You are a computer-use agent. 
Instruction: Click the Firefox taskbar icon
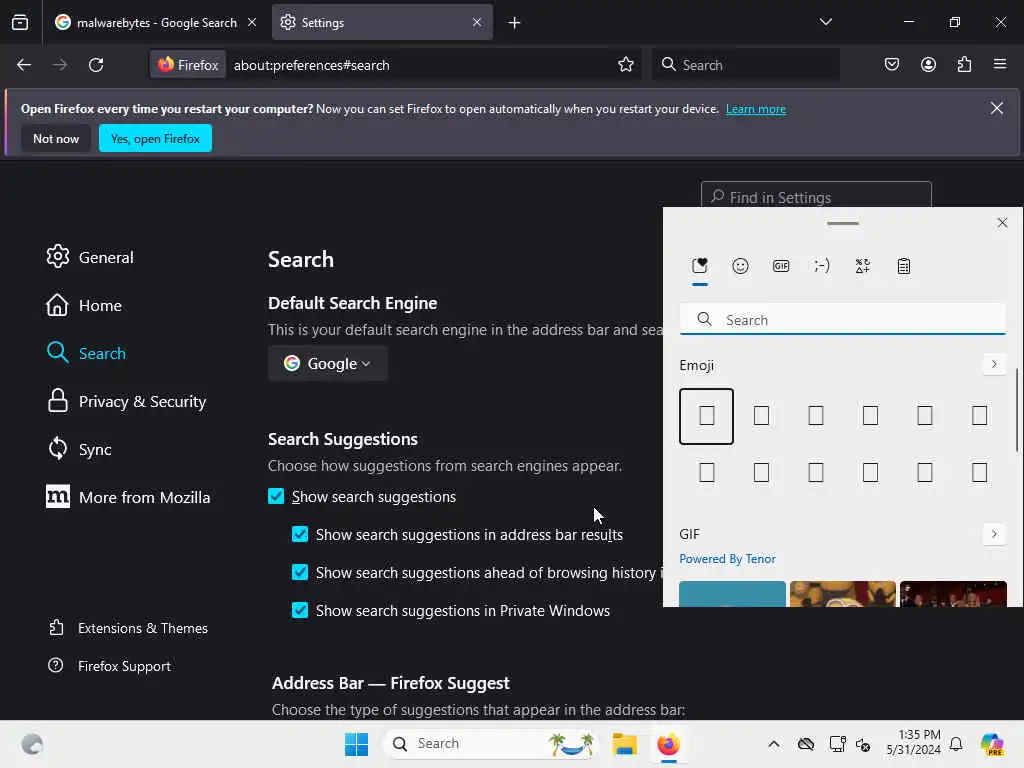click(668, 744)
